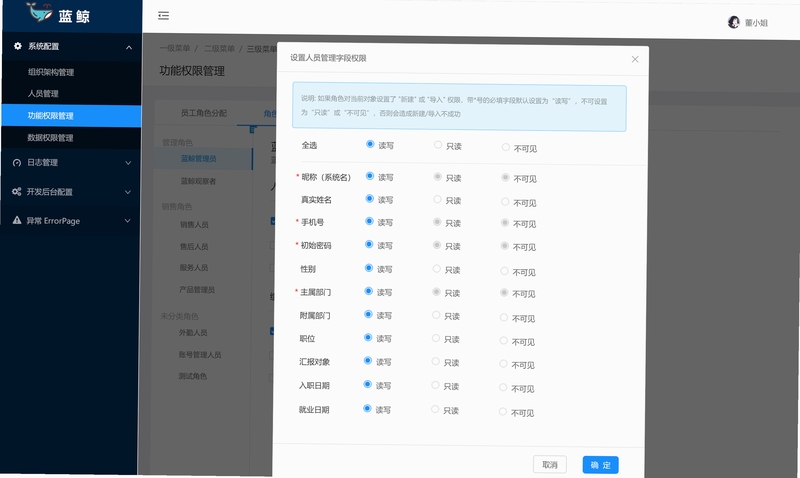
Task: Set 真实姓名 to 只读
Action: pyautogui.click(x=437, y=199)
